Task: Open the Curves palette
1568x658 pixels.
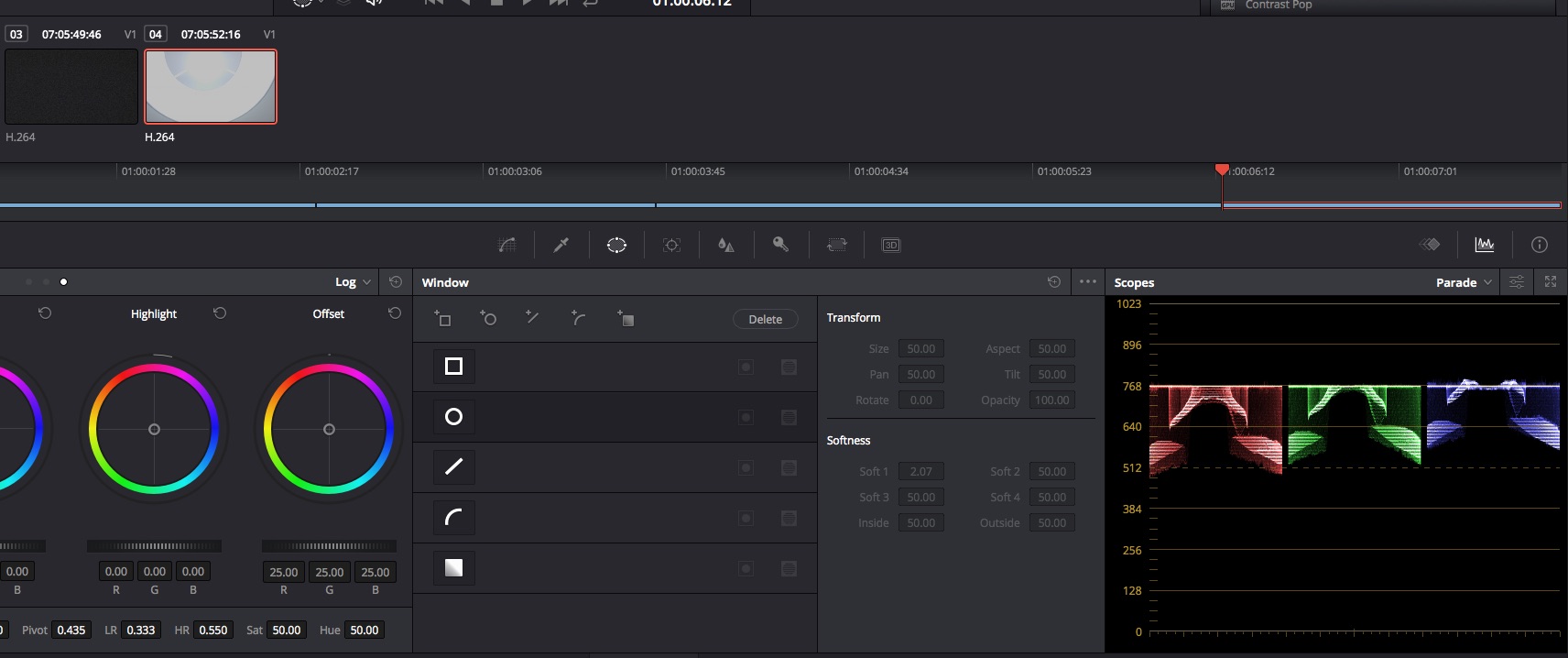Action: 506,245
